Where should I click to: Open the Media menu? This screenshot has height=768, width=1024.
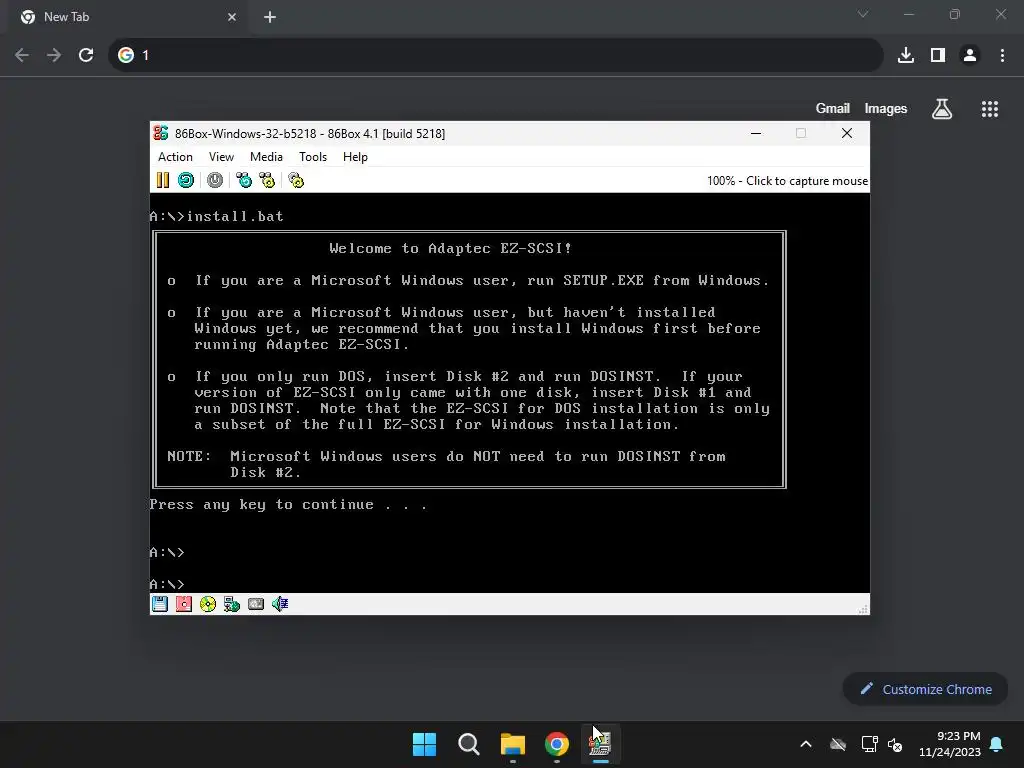pos(266,157)
